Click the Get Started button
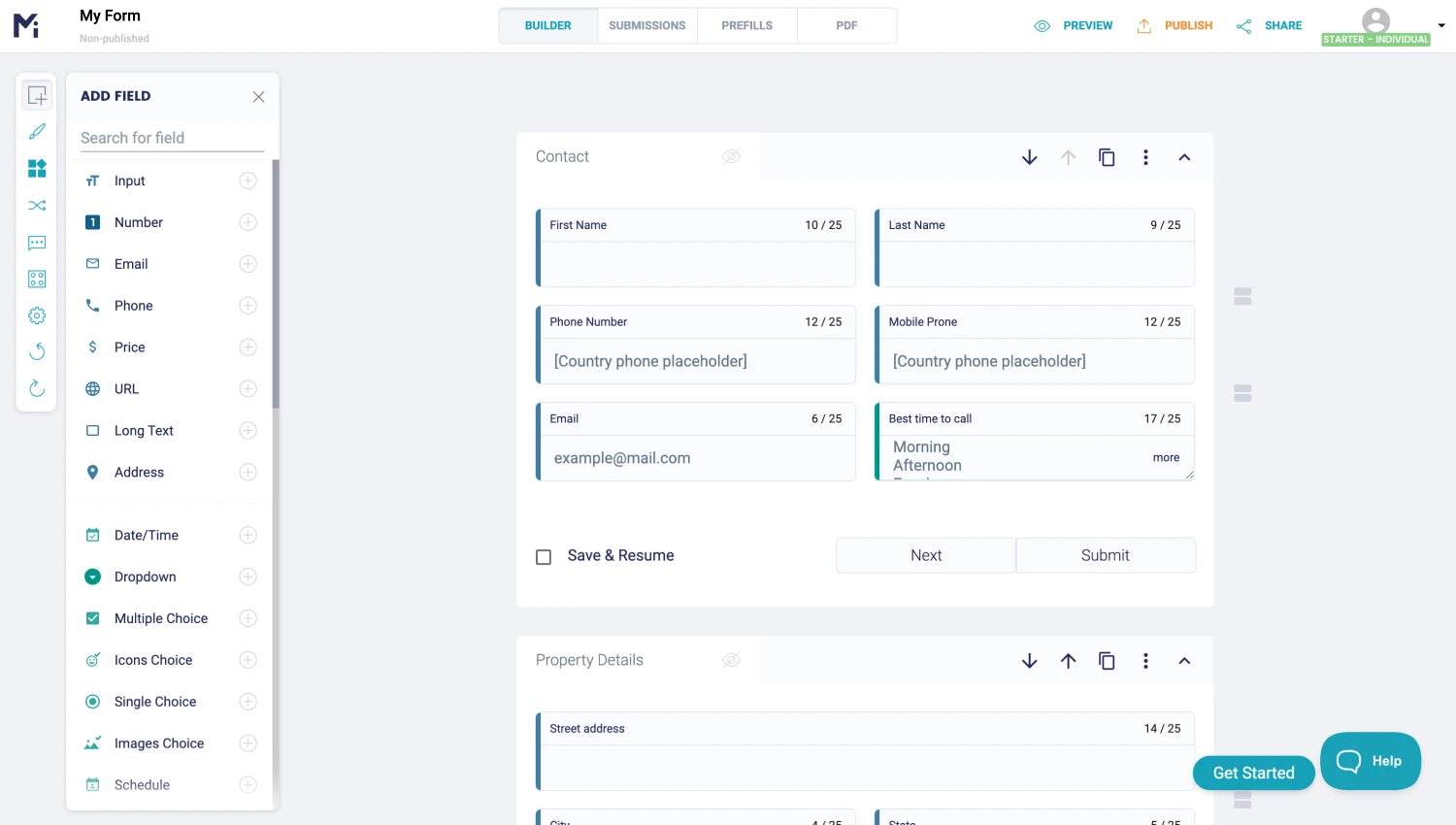 point(1253,773)
